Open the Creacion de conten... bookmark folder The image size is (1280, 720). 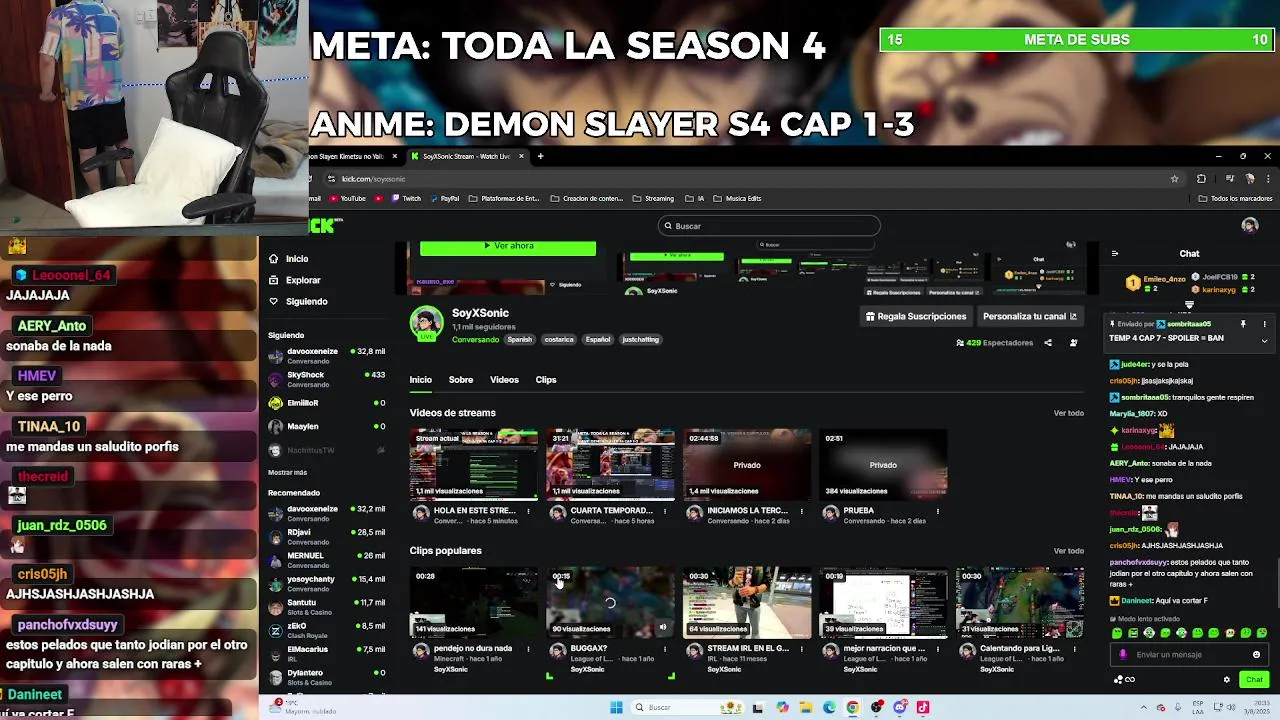coord(586,198)
